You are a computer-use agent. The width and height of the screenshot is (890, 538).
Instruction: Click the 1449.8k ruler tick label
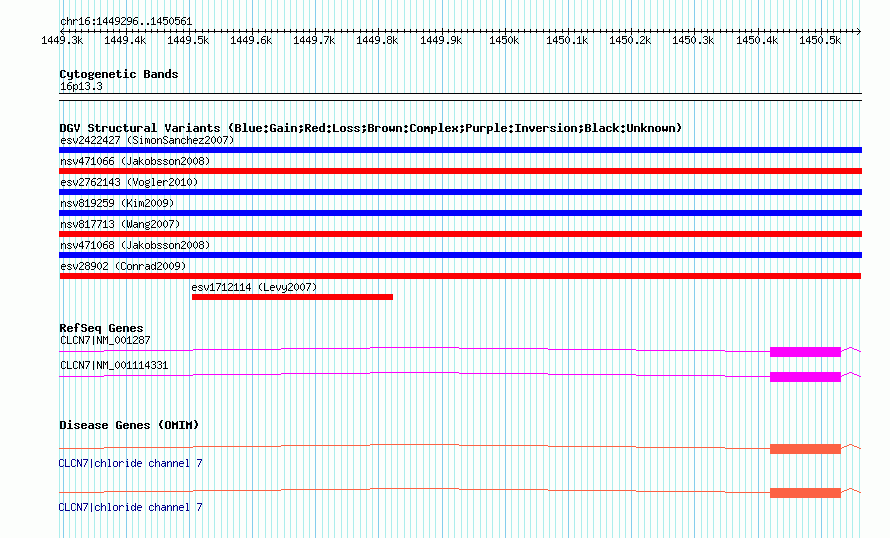pos(377,40)
